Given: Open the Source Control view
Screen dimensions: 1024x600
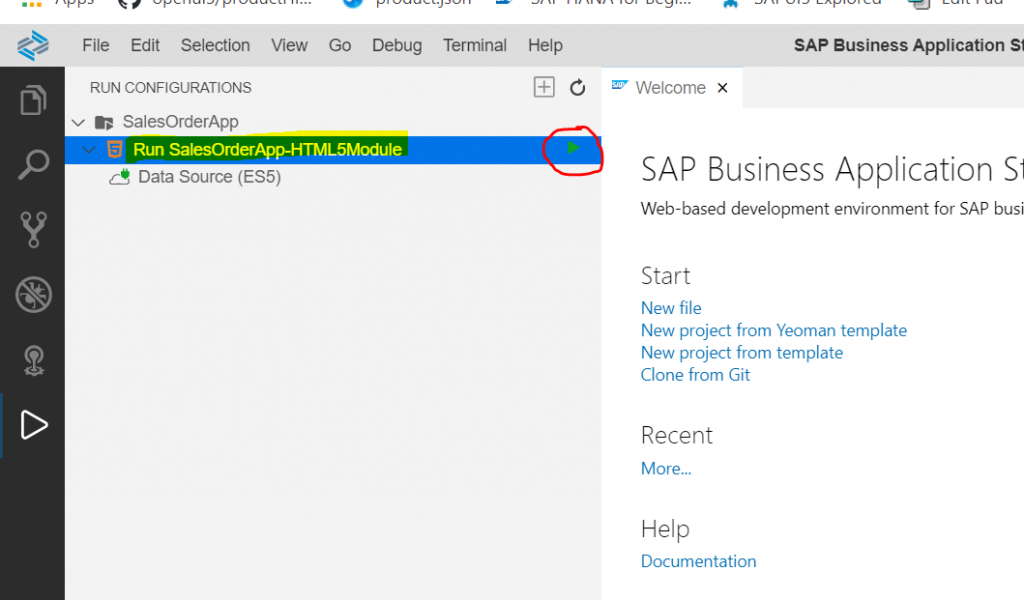Looking at the screenshot, I should coord(33,229).
